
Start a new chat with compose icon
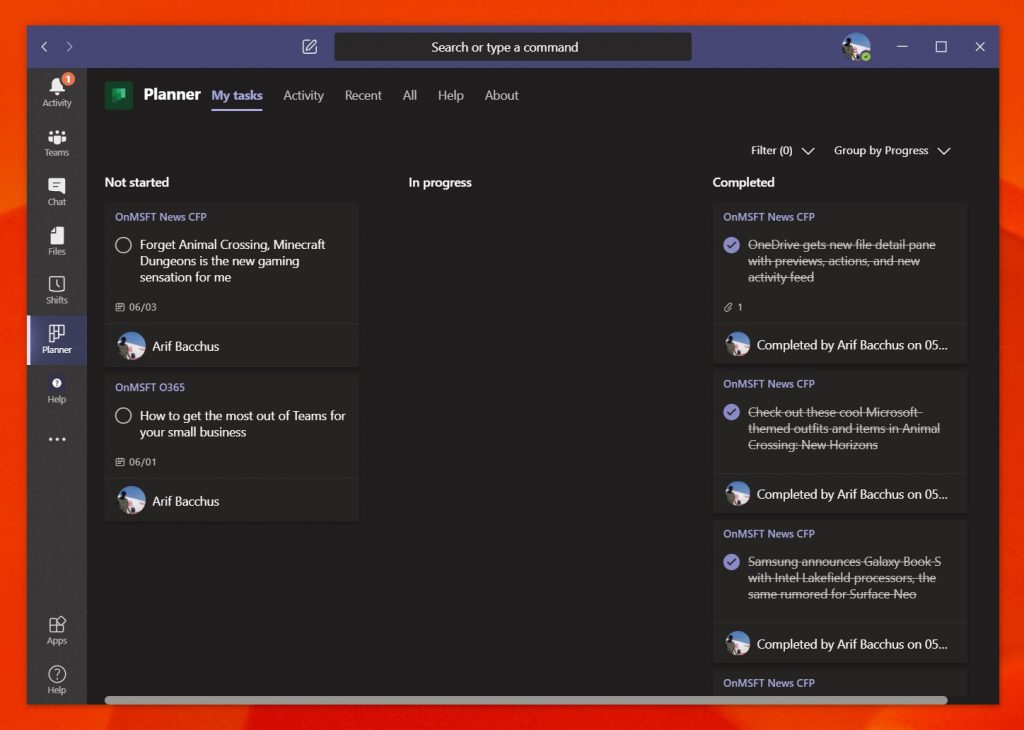coord(310,47)
